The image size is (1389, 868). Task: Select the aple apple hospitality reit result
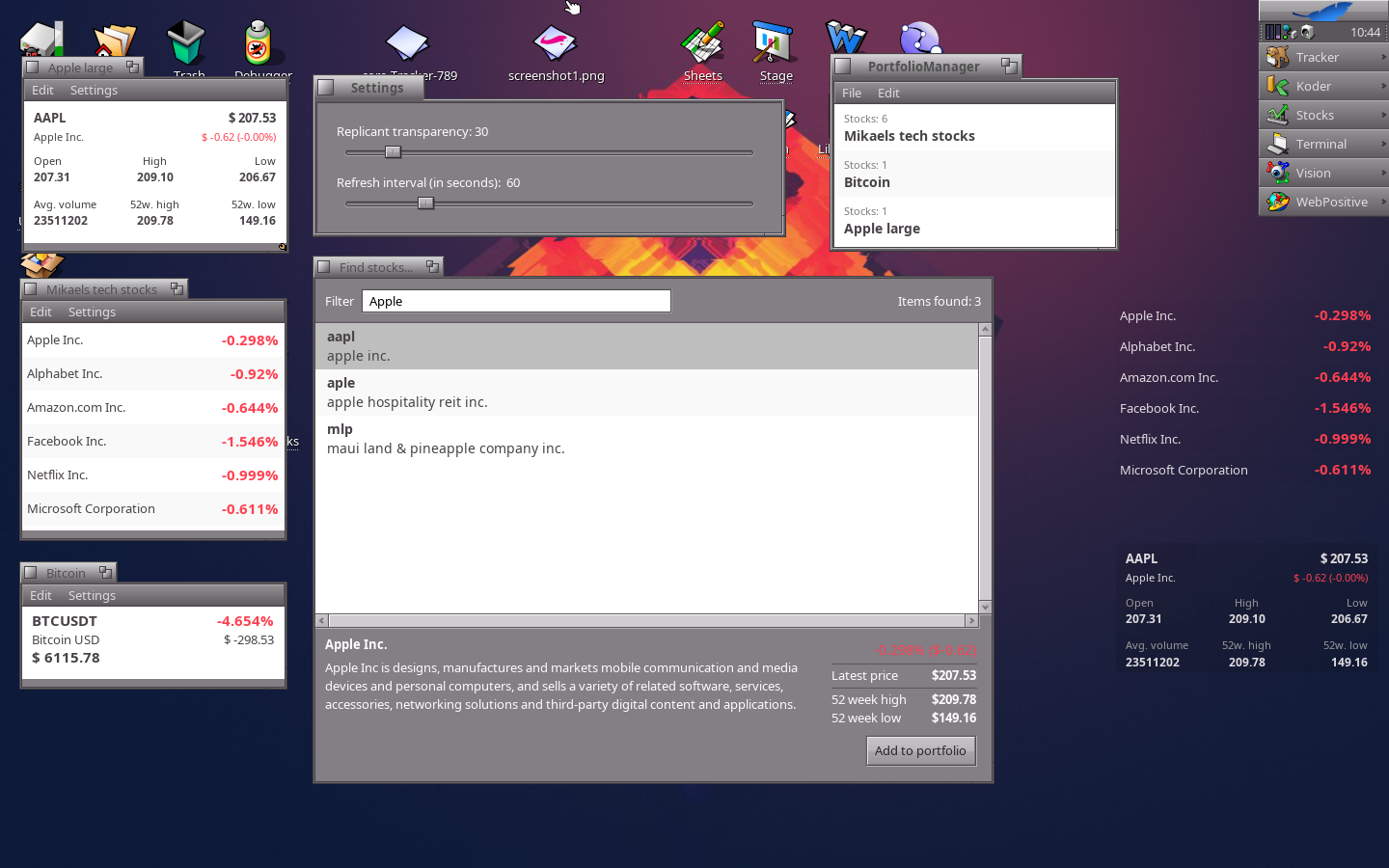[x=646, y=393]
